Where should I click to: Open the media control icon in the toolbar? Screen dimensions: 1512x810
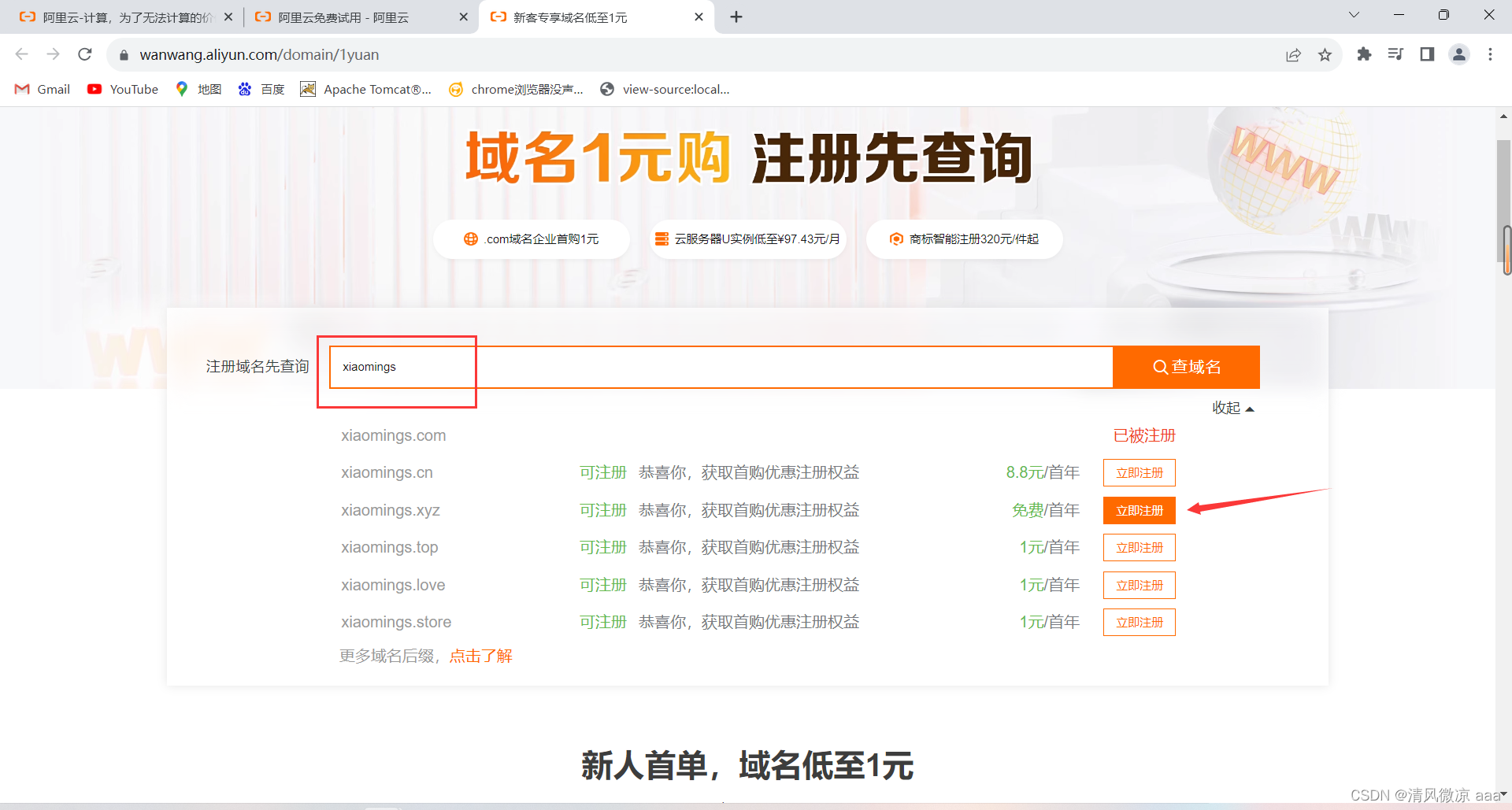(1395, 54)
